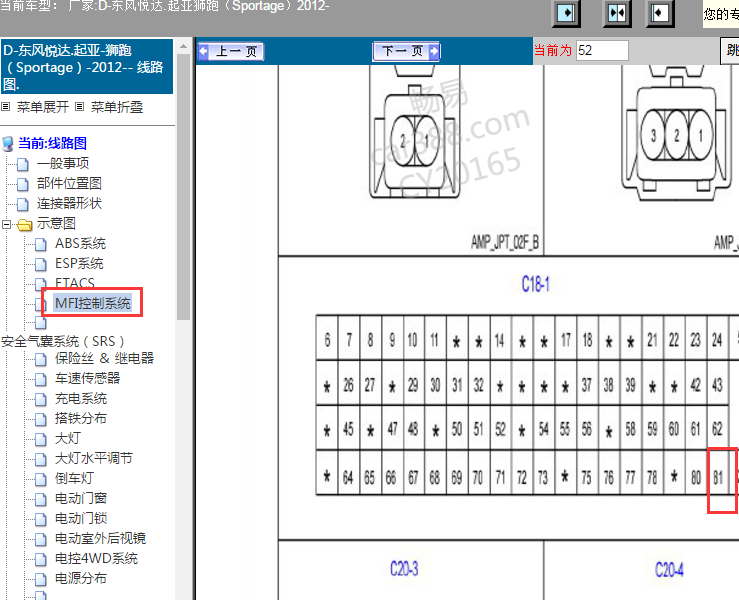Click page icon beside ESP系统
This screenshot has width=739, height=600.
(41, 264)
